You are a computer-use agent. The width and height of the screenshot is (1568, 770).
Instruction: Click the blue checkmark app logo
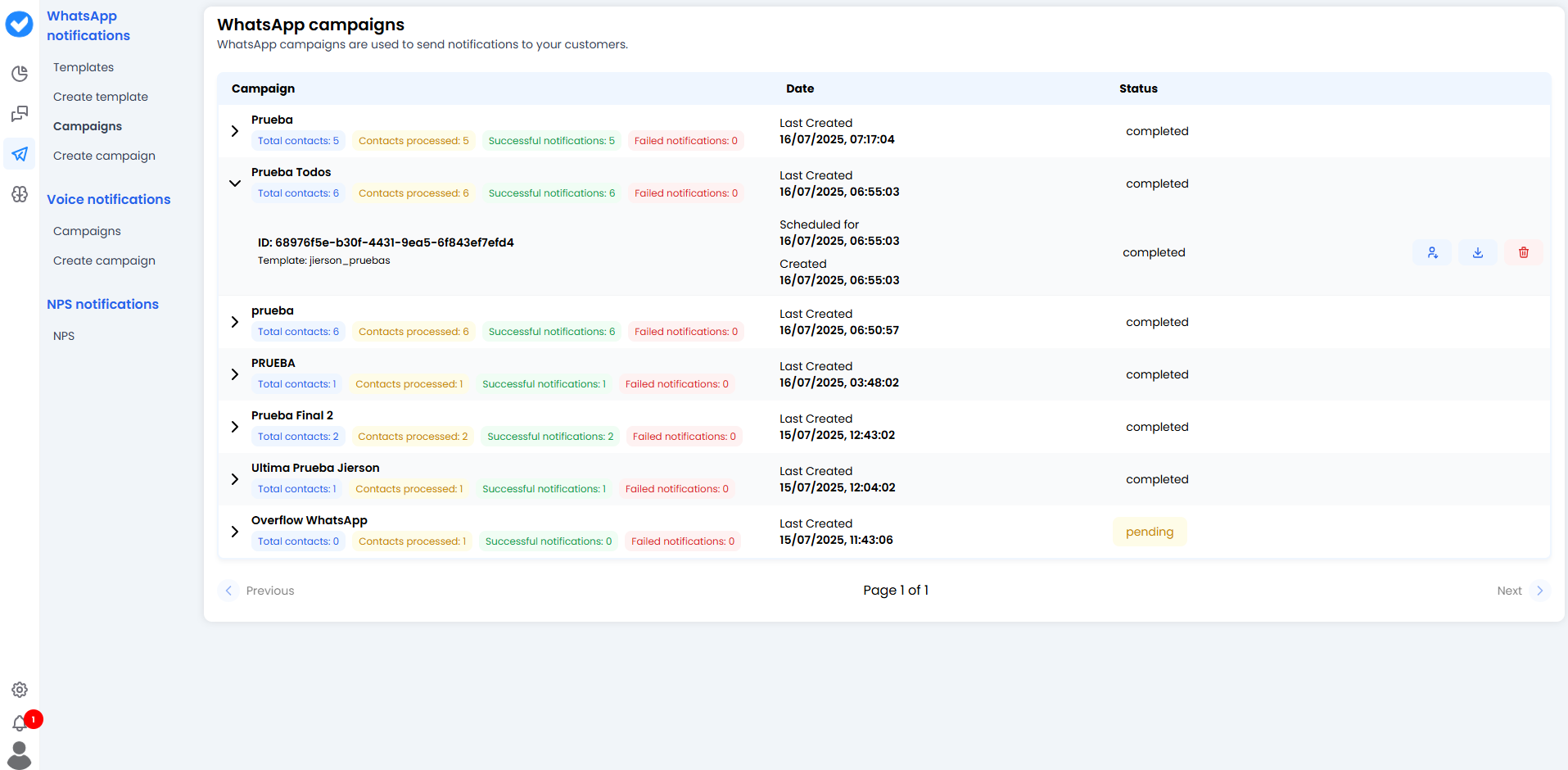pyautogui.click(x=19, y=25)
